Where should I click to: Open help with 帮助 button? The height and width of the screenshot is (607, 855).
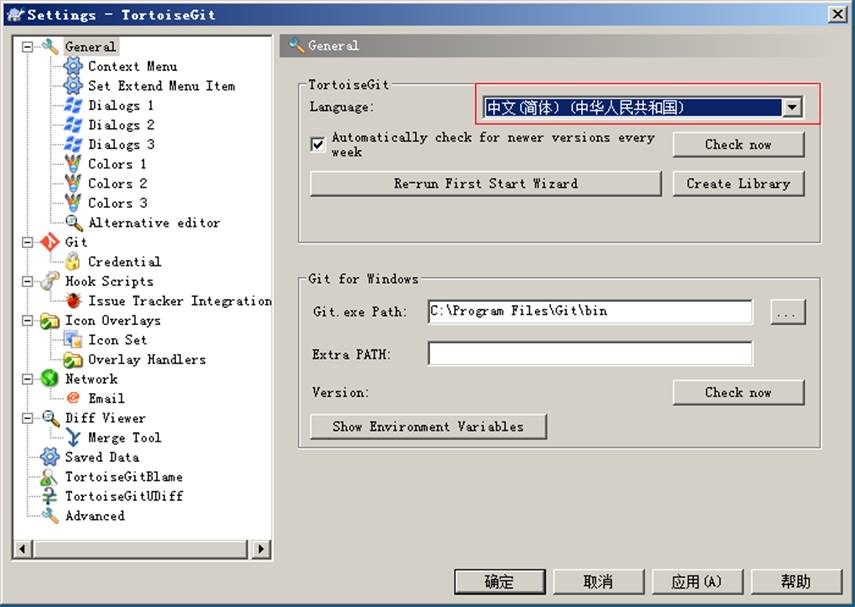click(x=797, y=582)
